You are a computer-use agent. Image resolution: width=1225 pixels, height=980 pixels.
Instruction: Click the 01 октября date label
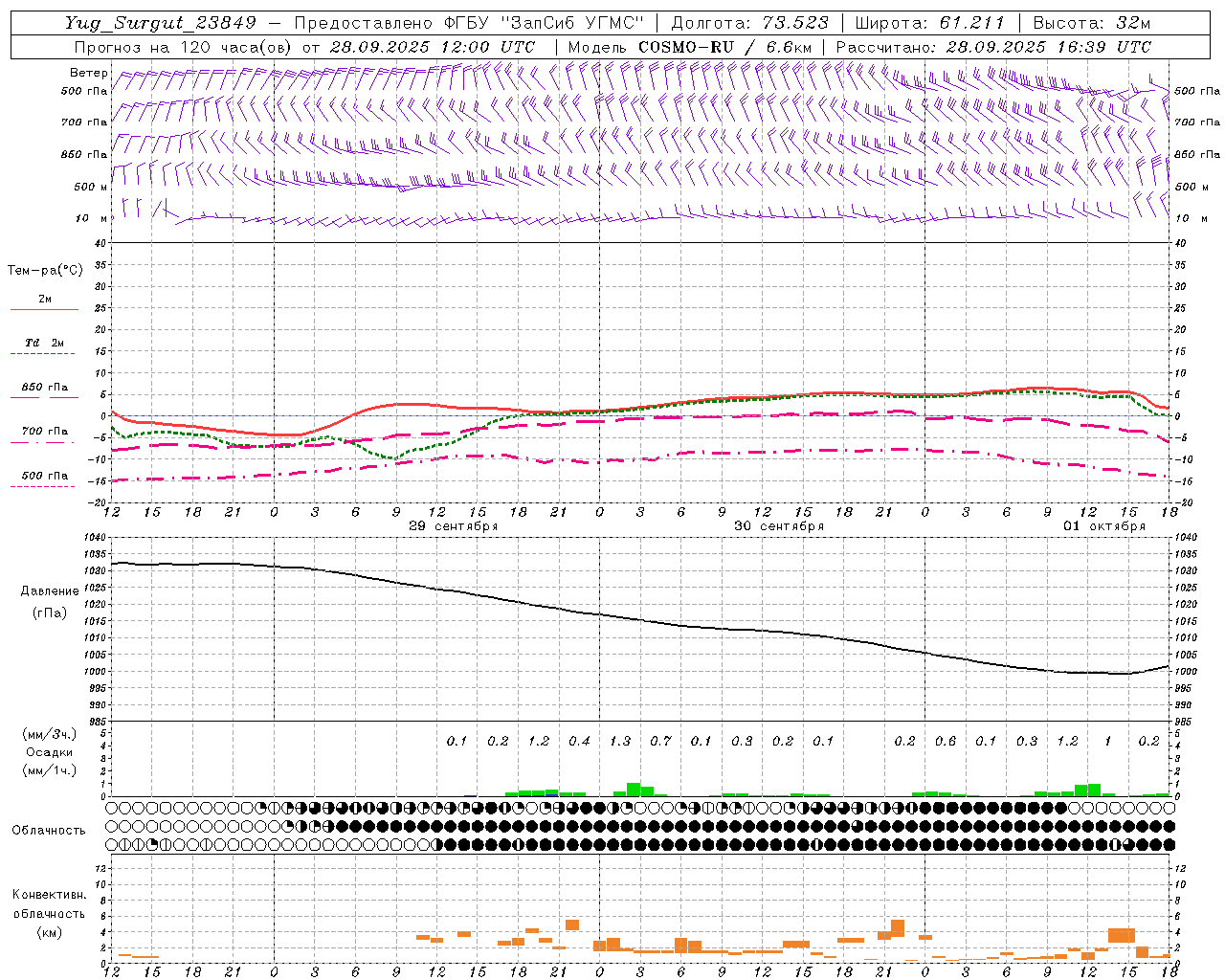[1104, 526]
